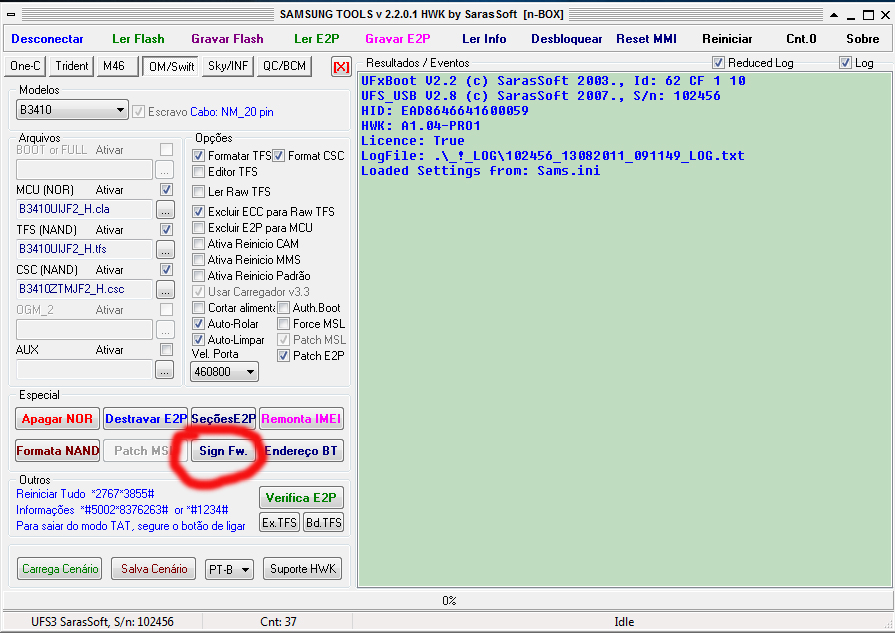The height and width of the screenshot is (633, 895).
Task: Click Formata NAND button
Action: click(x=58, y=451)
